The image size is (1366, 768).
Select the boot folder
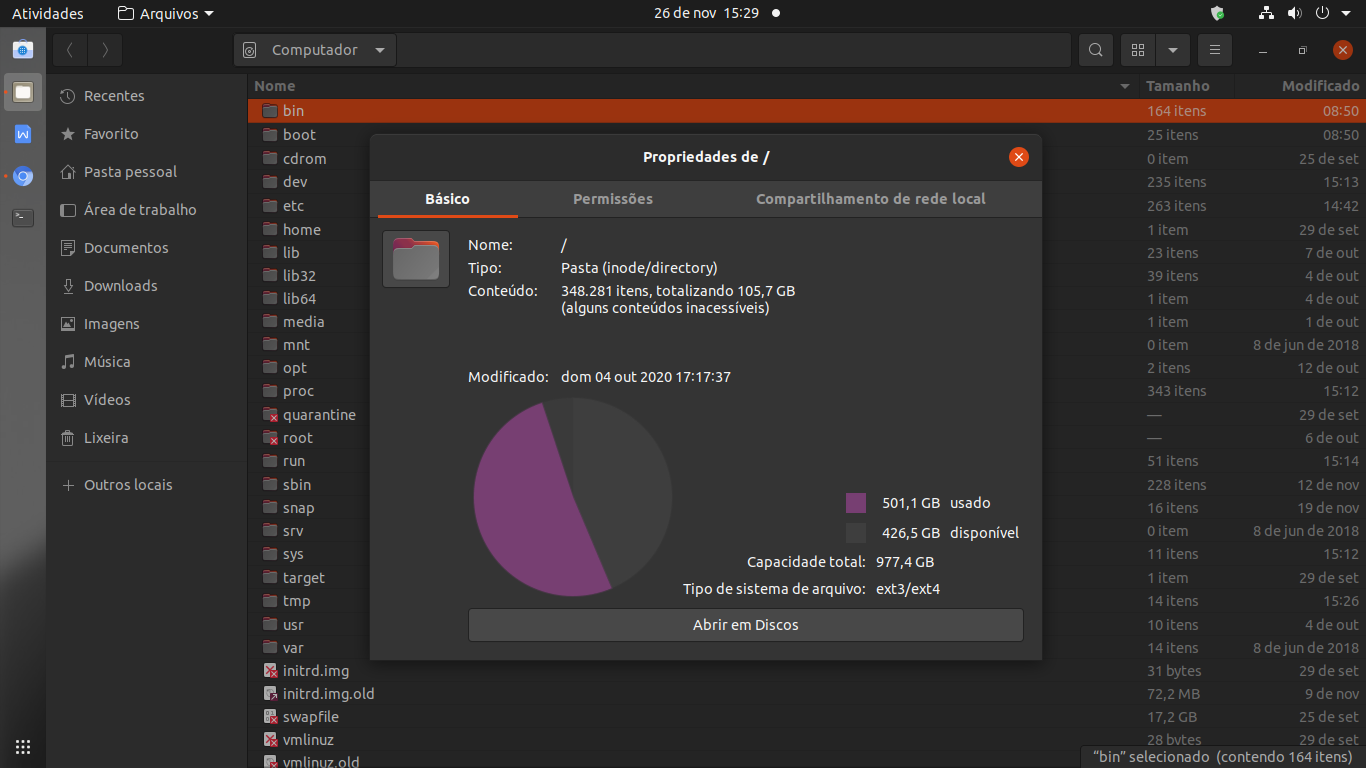[299, 135]
